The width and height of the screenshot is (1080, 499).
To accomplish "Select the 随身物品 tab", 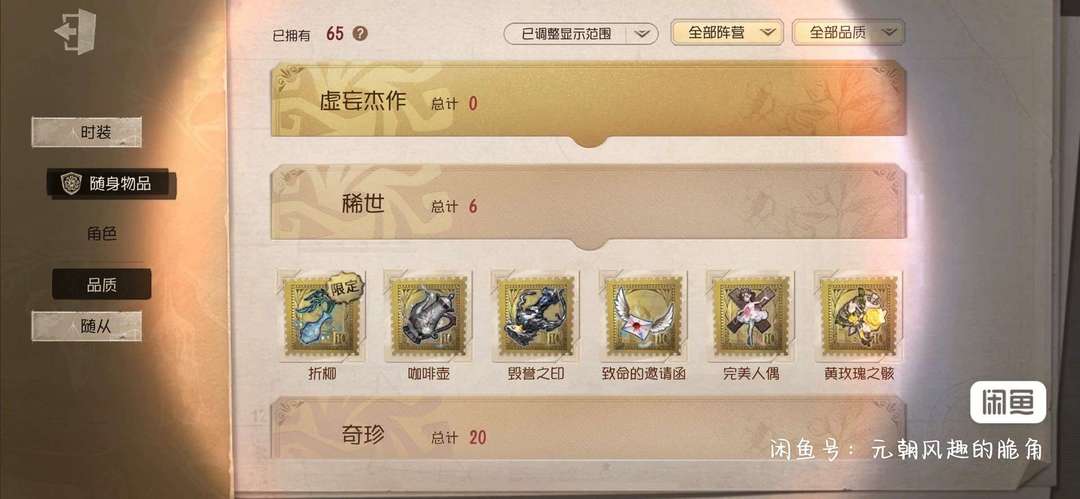I will [110, 183].
